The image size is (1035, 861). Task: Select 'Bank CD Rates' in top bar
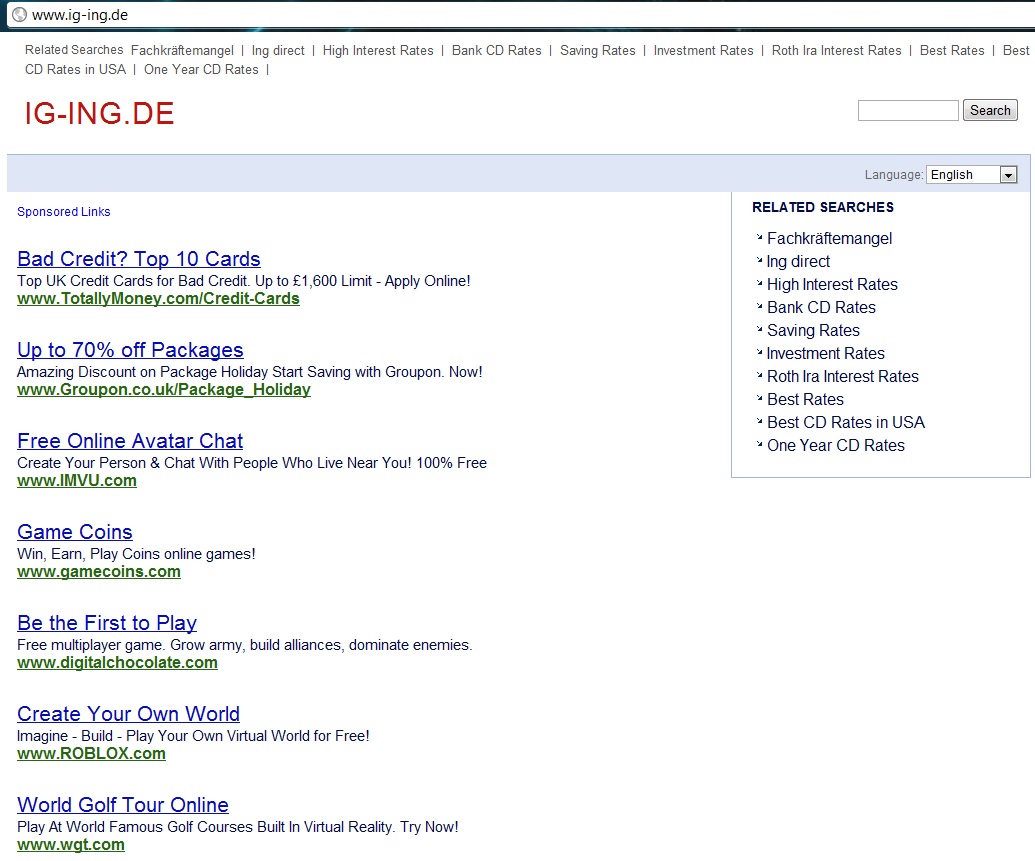[x=496, y=51]
